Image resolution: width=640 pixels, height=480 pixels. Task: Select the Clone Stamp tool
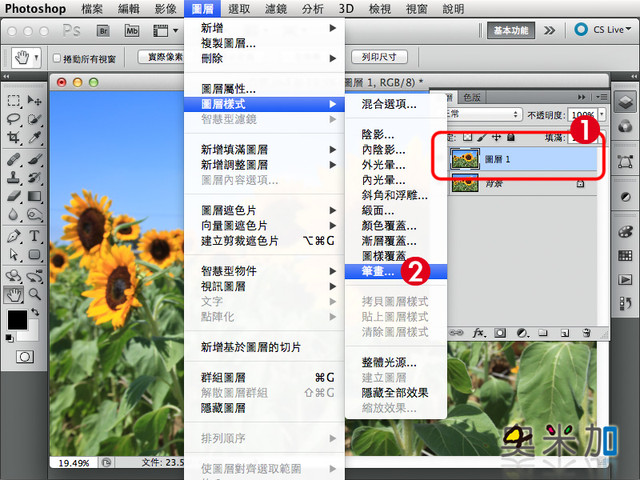pos(13,178)
